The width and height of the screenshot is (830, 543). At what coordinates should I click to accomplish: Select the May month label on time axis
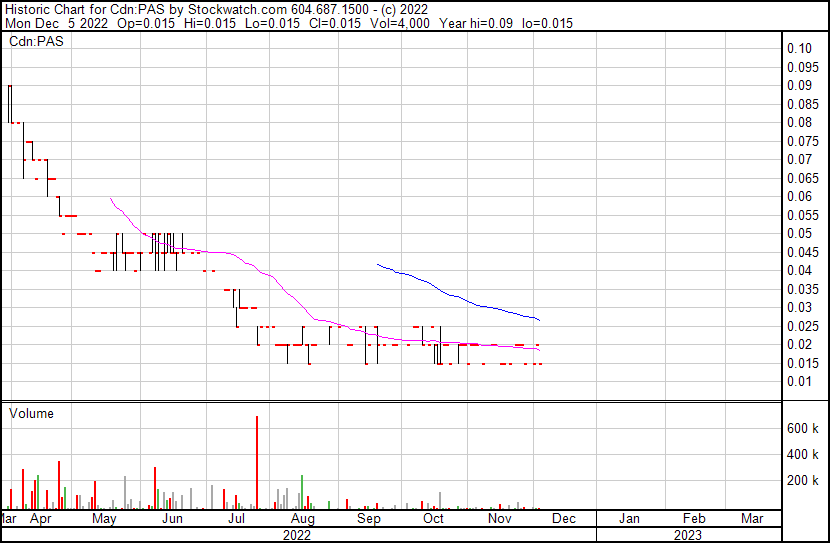(105, 519)
